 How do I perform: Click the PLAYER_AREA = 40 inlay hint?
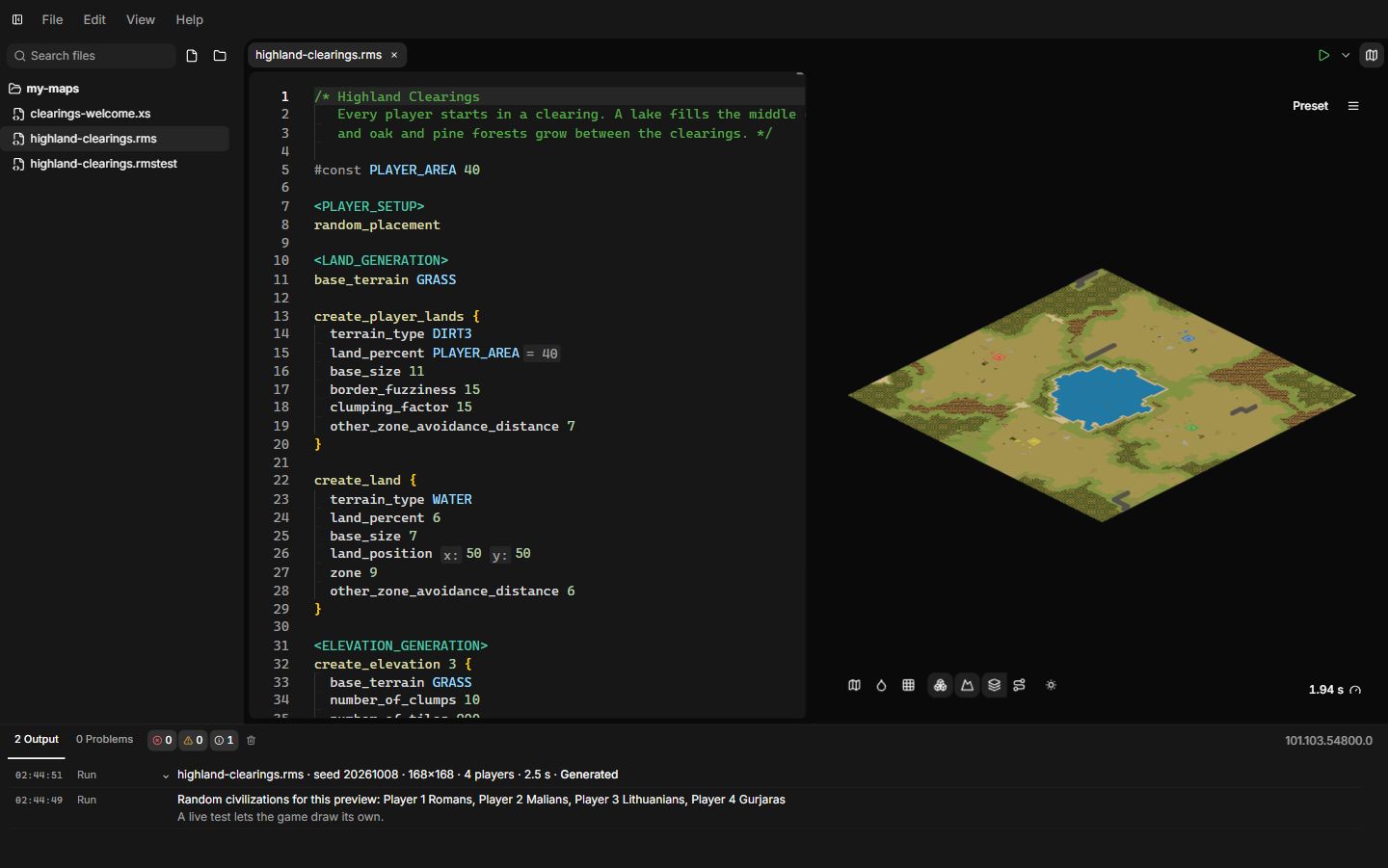[542, 354]
